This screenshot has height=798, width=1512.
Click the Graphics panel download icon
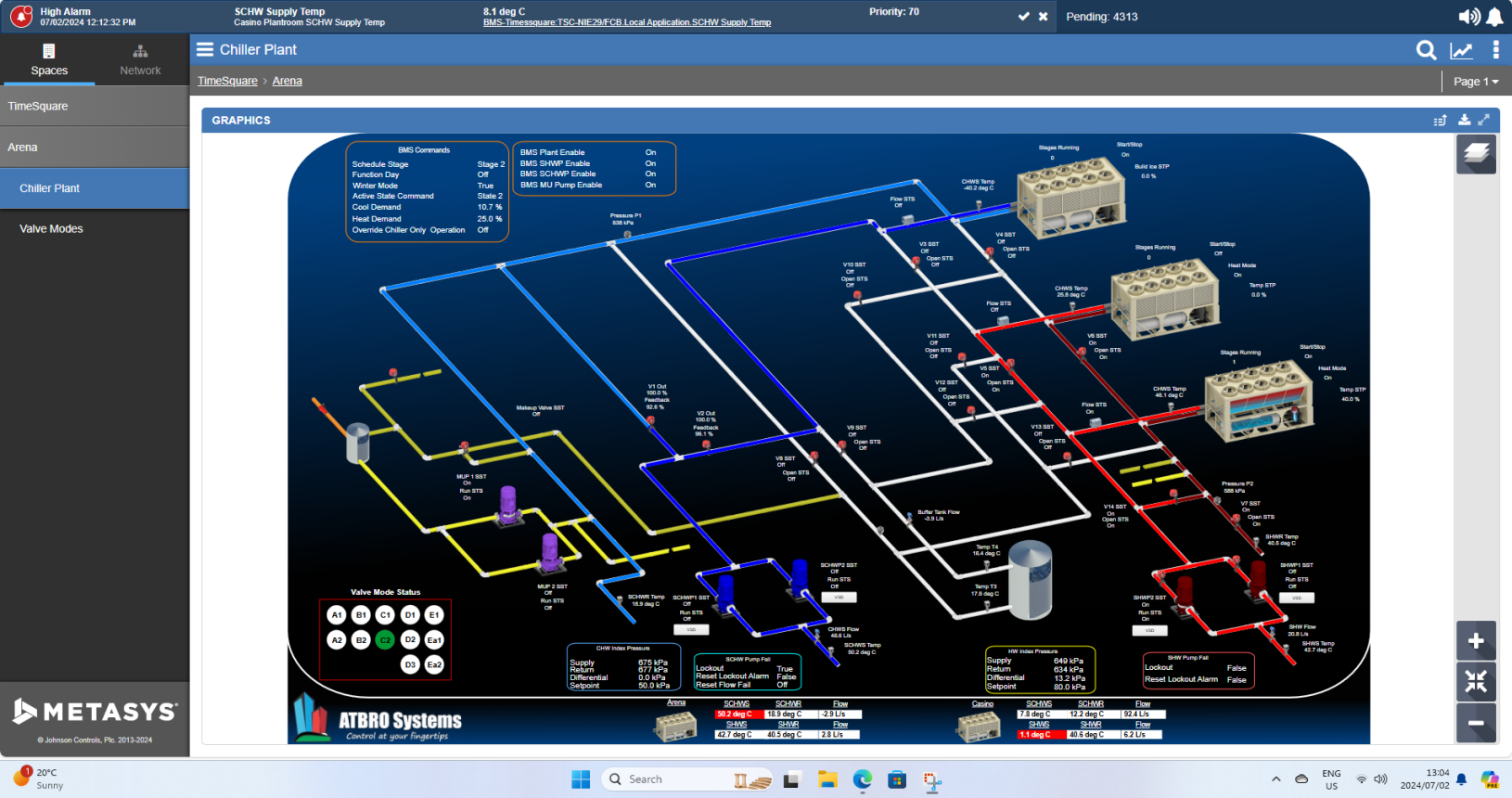click(1464, 120)
